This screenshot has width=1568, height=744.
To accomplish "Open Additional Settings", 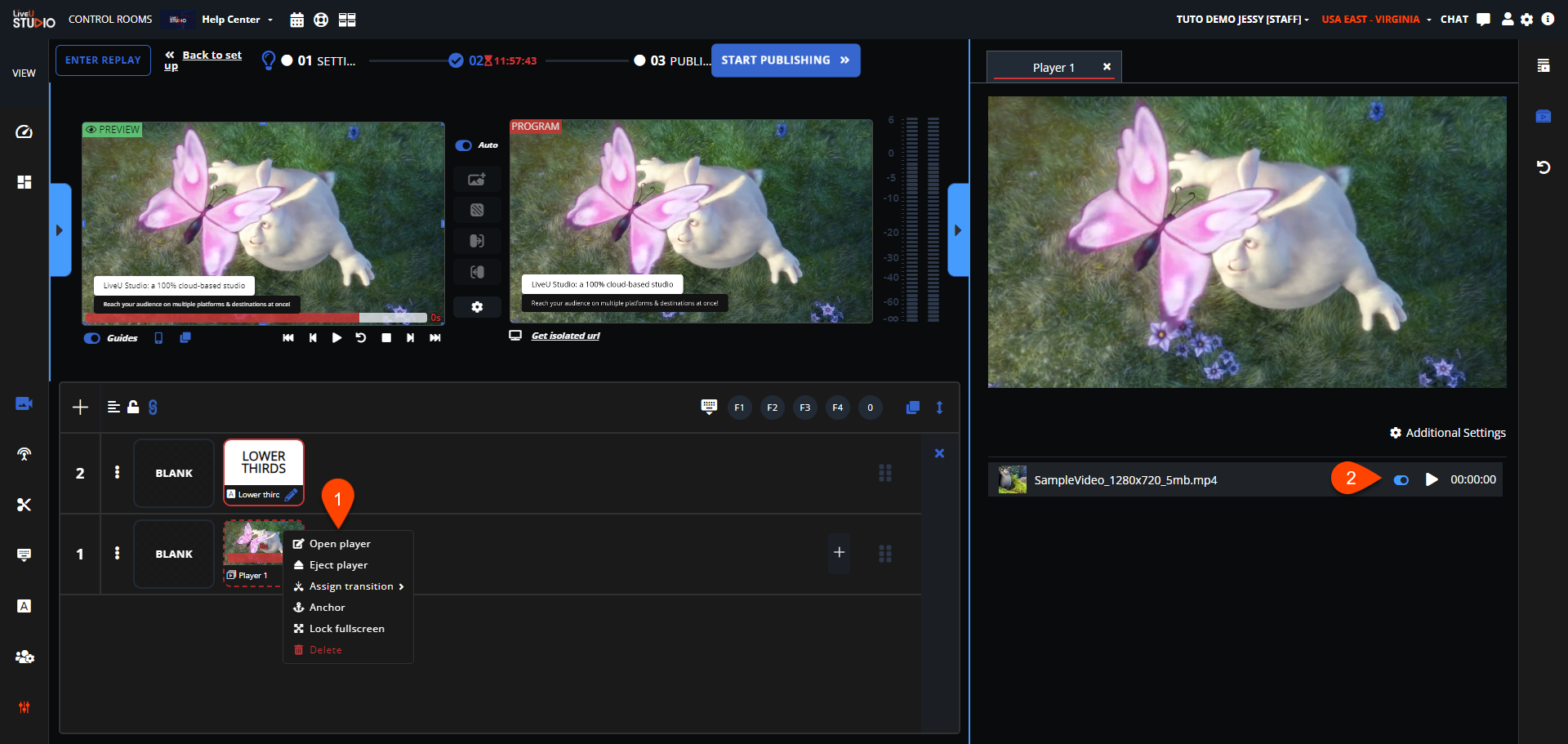I will pos(1448,433).
